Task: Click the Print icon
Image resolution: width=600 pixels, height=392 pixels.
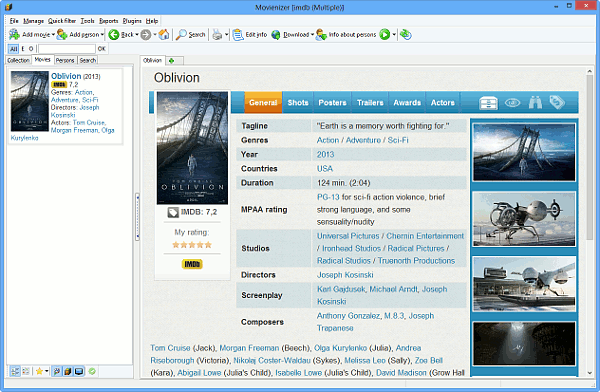Action: (217, 35)
